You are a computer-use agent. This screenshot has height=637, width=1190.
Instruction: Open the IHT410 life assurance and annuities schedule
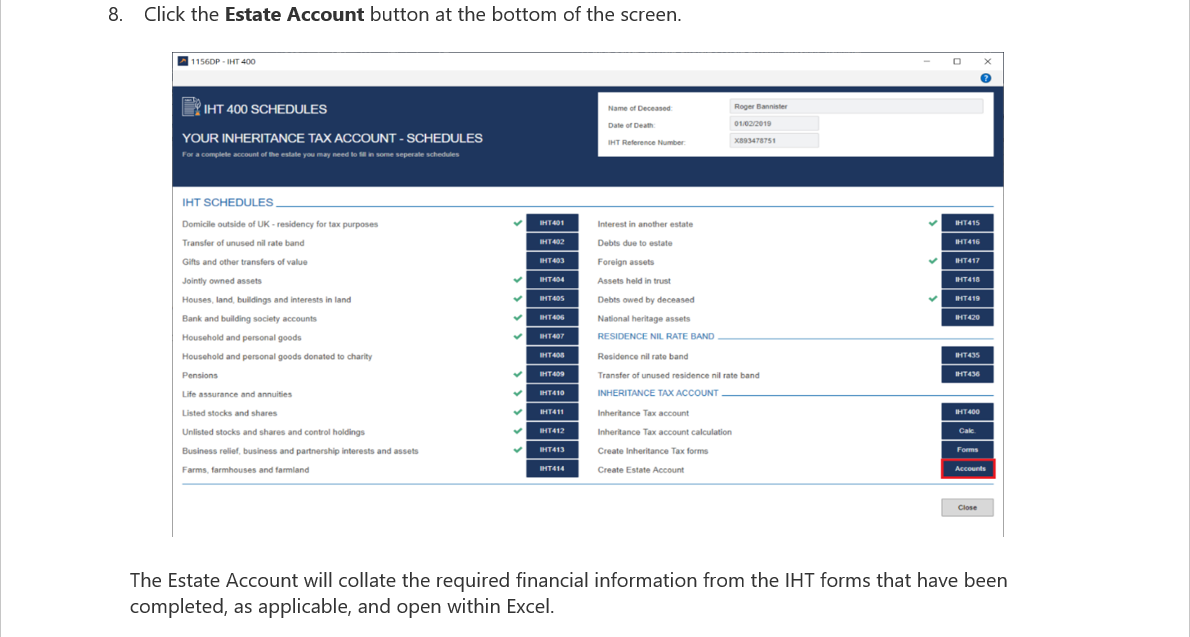552,393
